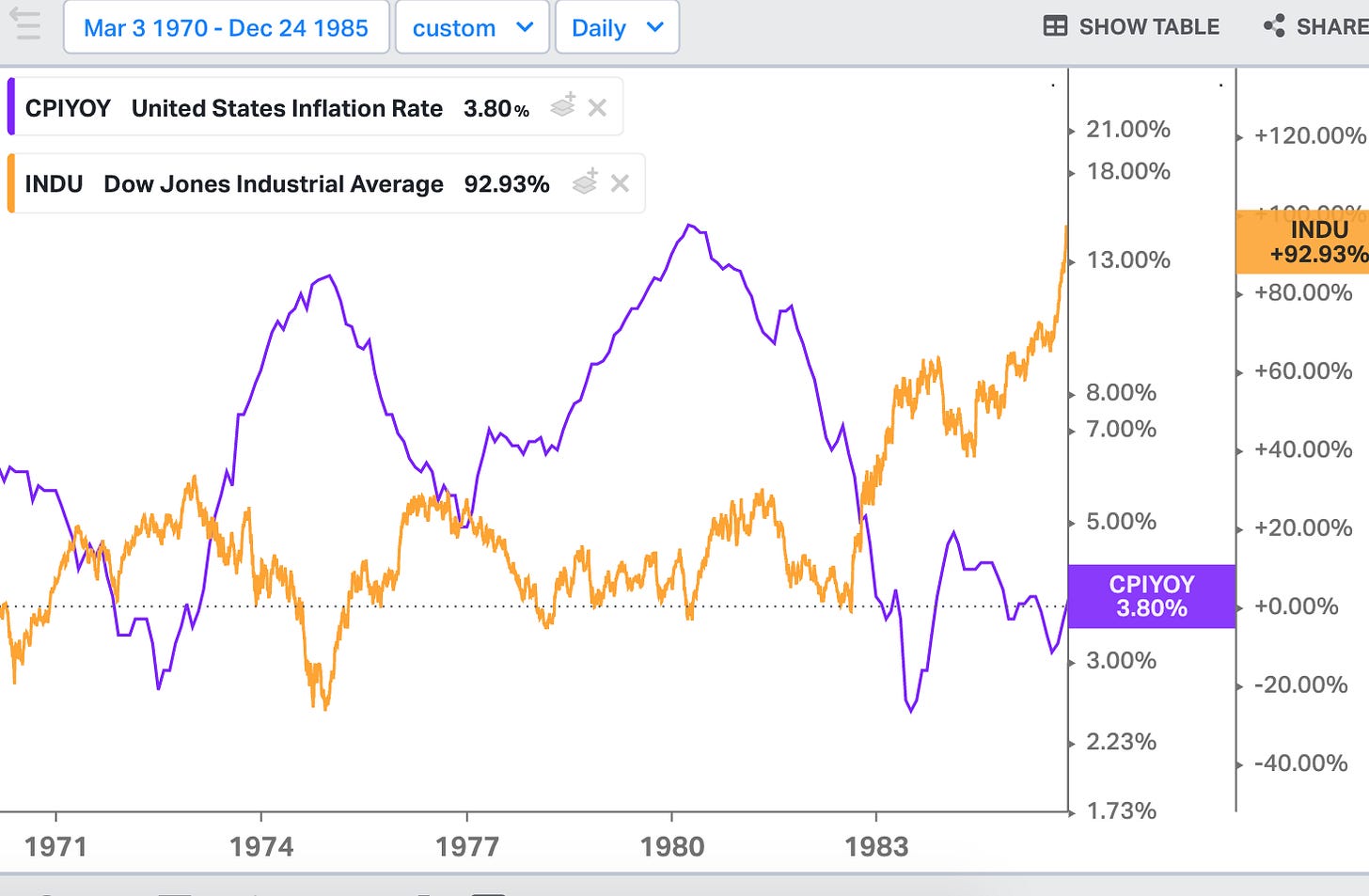Click the table grid icon
Viewport: 1369px width, 896px height.
[x=1056, y=26]
